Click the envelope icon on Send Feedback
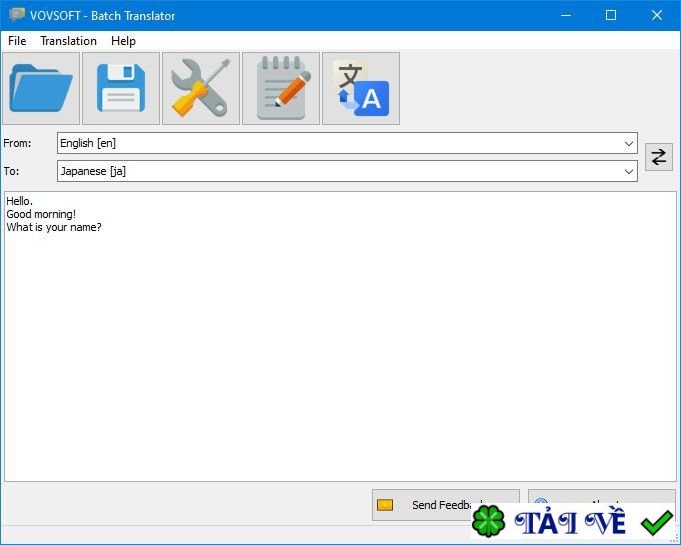 pyautogui.click(x=385, y=505)
